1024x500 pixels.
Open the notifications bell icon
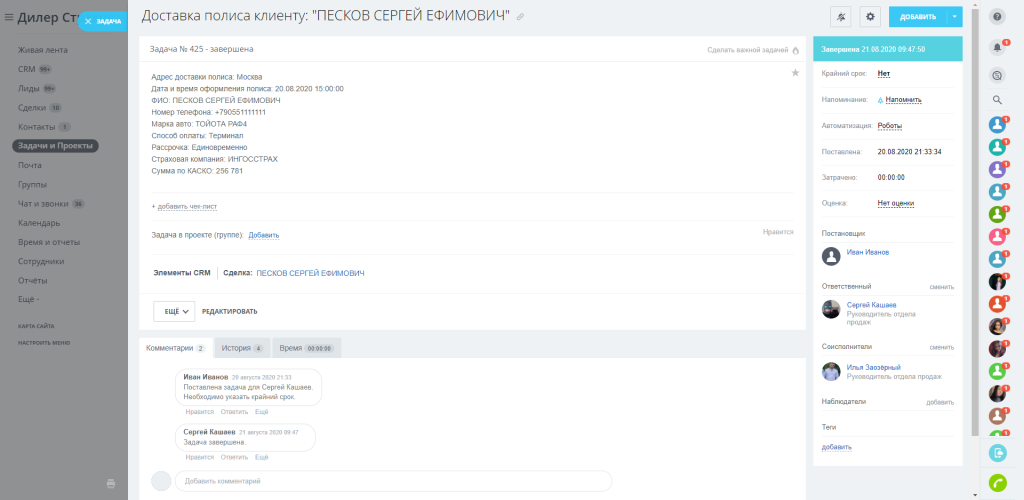pyautogui.click(x=997, y=47)
